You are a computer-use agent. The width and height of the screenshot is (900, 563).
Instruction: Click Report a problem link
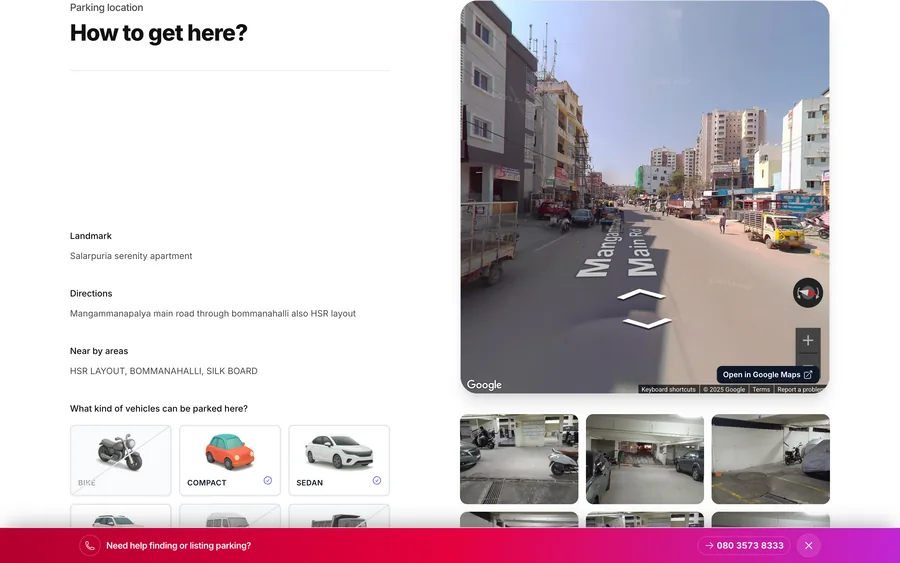point(801,389)
